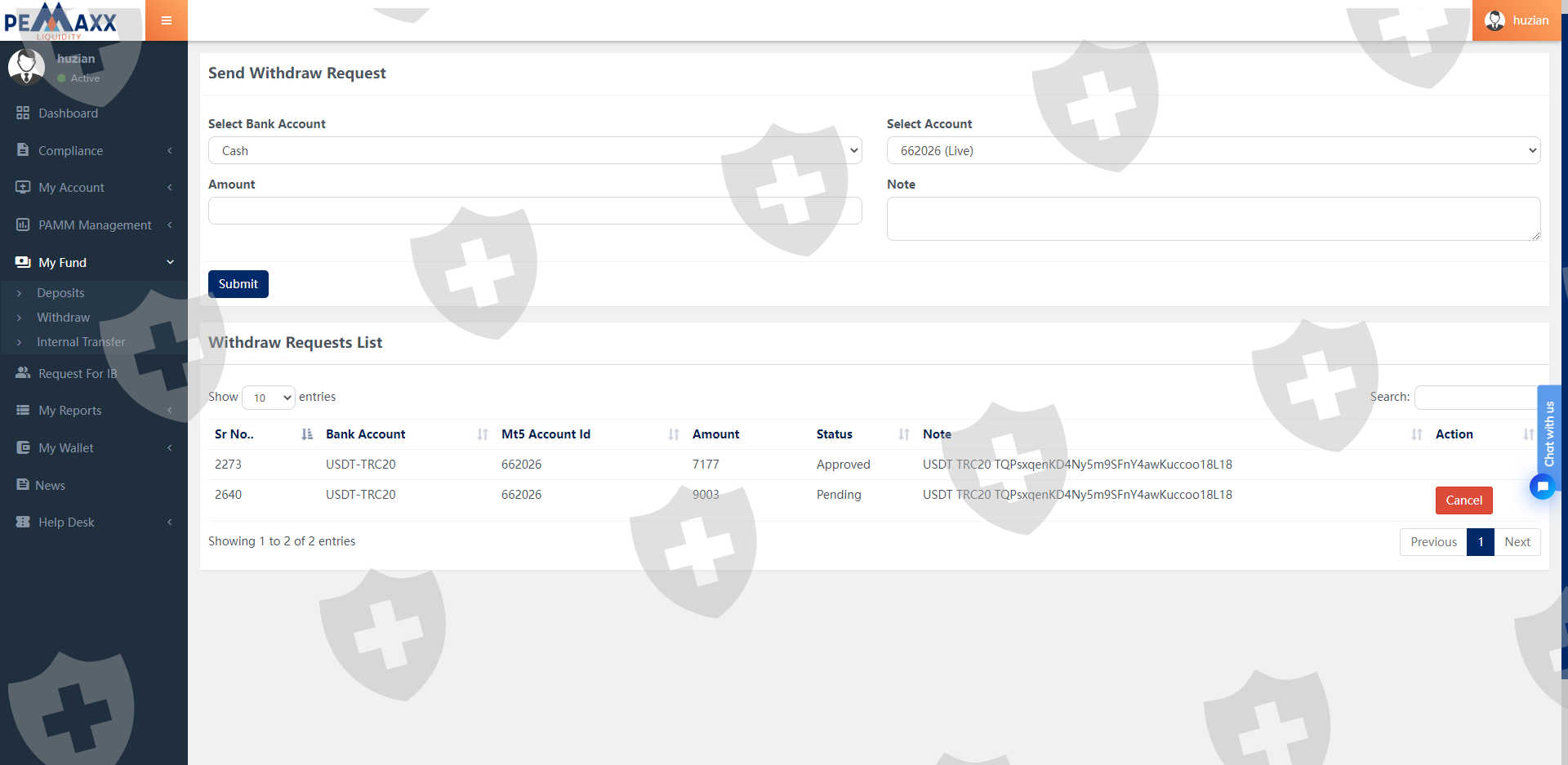Screen dimensions: 1568x765
Task: Open the blue chat bubble icon
Action: coord(1542,487)
